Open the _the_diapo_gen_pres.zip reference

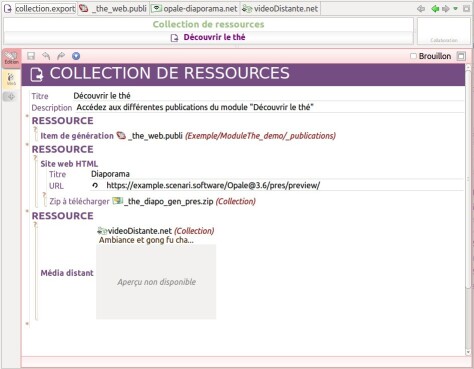pyautogui.click(x=168, y=202)
